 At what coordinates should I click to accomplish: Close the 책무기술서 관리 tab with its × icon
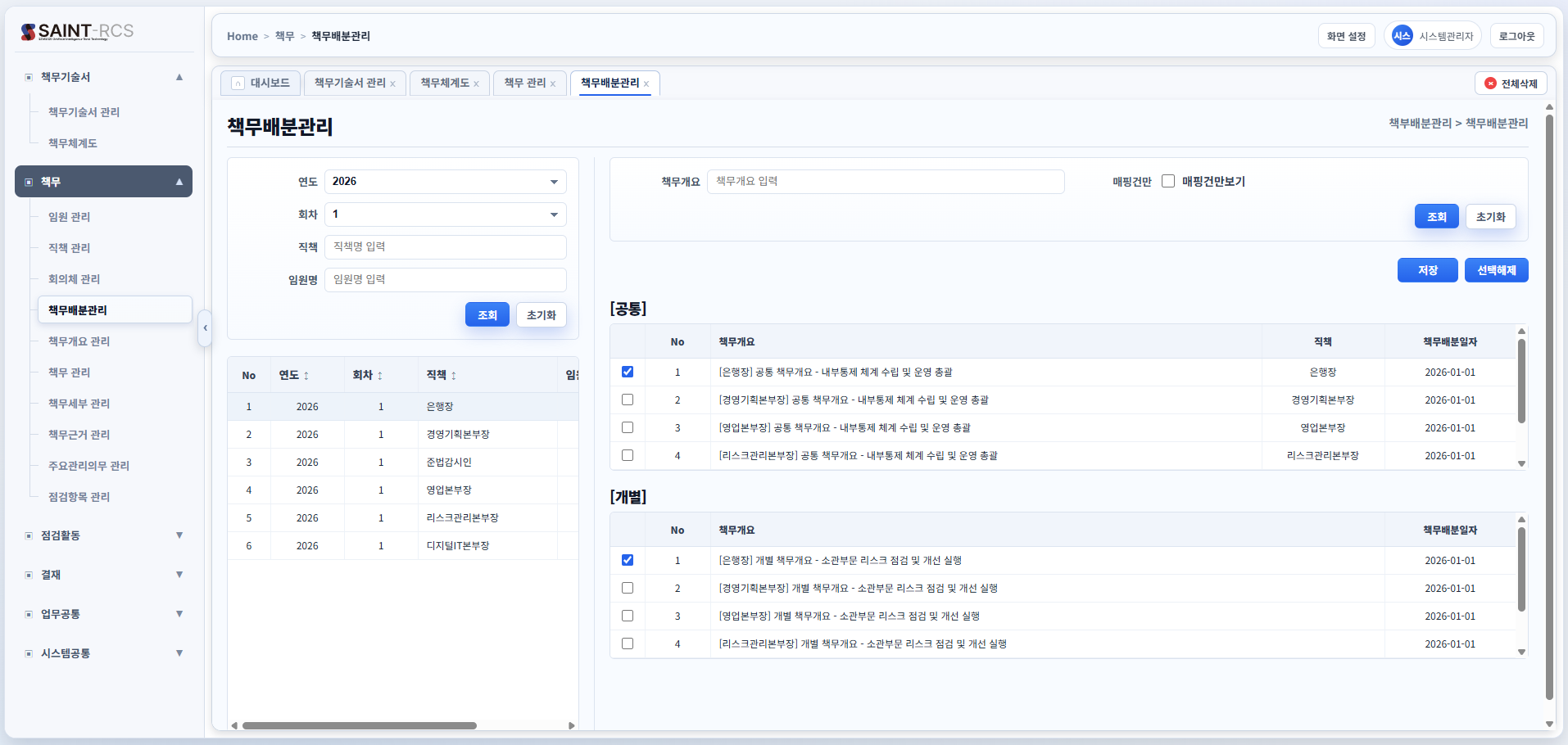click(x=393, y=83)
